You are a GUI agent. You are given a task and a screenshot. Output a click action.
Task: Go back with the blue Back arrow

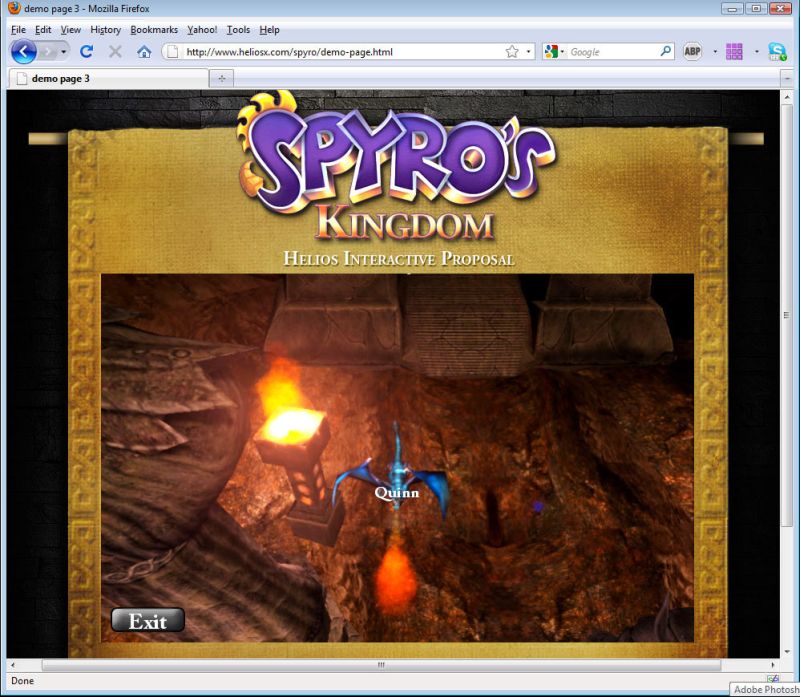pyautogui.click(x=23, y=52)
